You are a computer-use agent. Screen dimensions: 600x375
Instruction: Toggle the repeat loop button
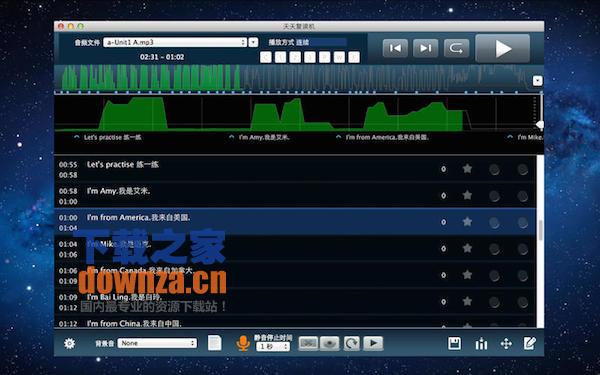[x=456, y=48]
